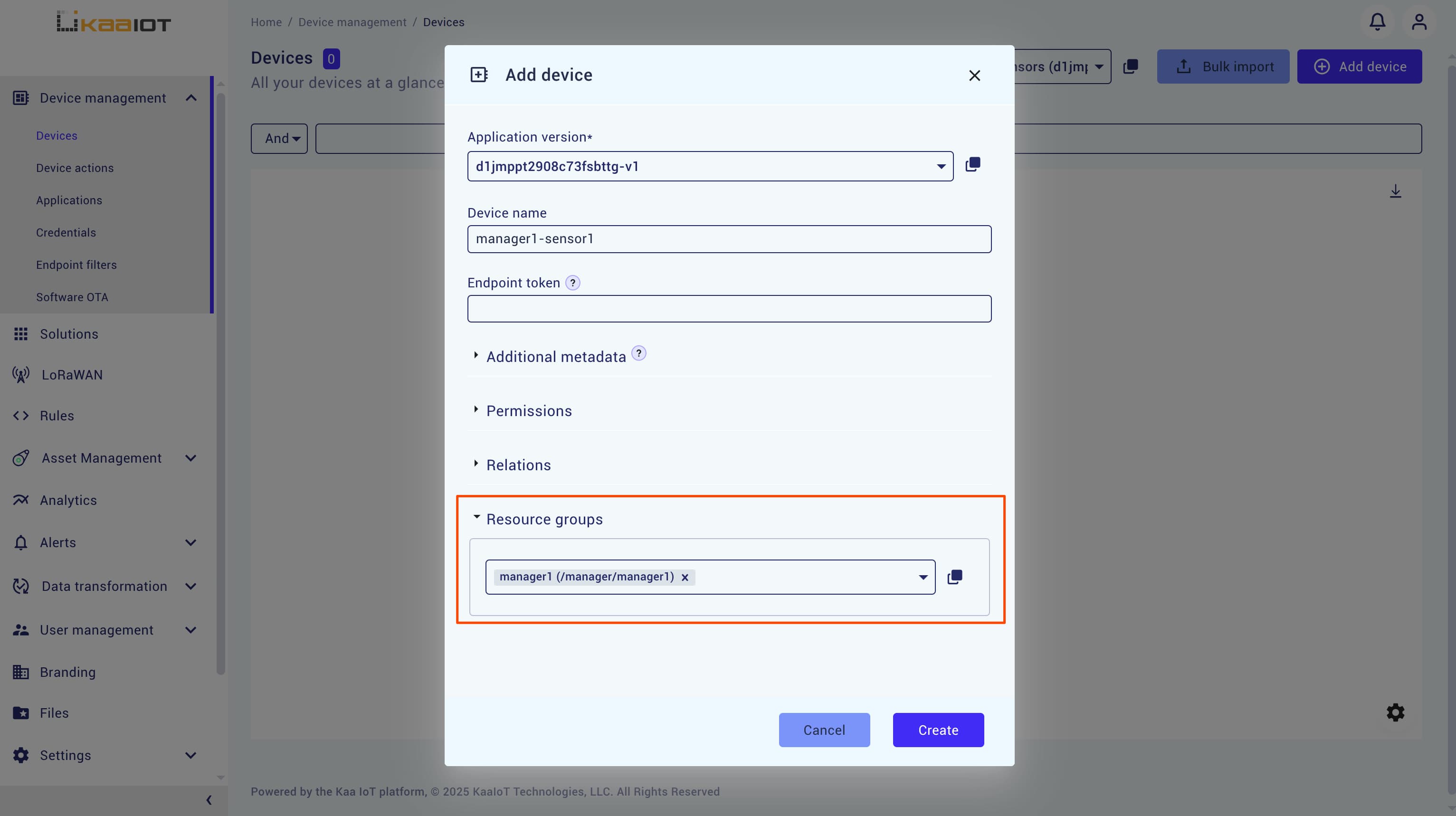Select Devices in the sidebar
This screenshot has width=1456, height=816.
coord(57,136)
